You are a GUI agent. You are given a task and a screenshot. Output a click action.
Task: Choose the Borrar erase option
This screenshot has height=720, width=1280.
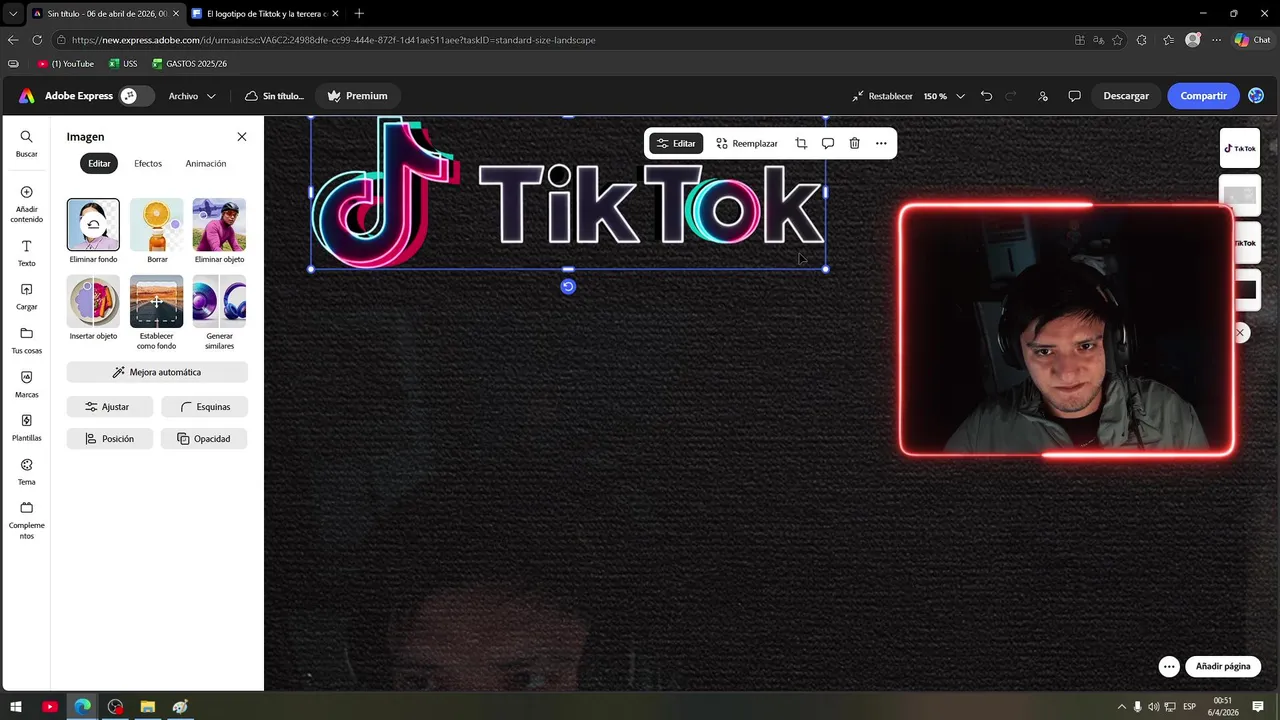click(157, 231)
